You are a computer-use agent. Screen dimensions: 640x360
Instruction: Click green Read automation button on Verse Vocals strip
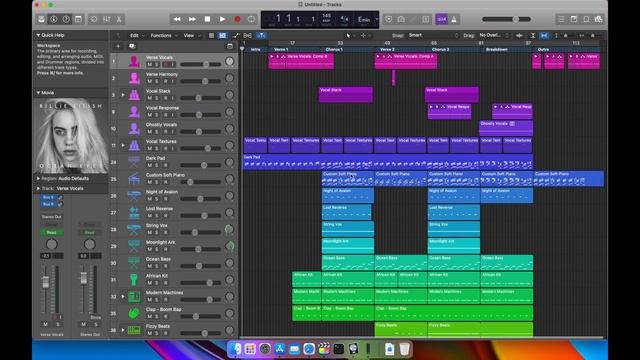(x=51, y=232)
